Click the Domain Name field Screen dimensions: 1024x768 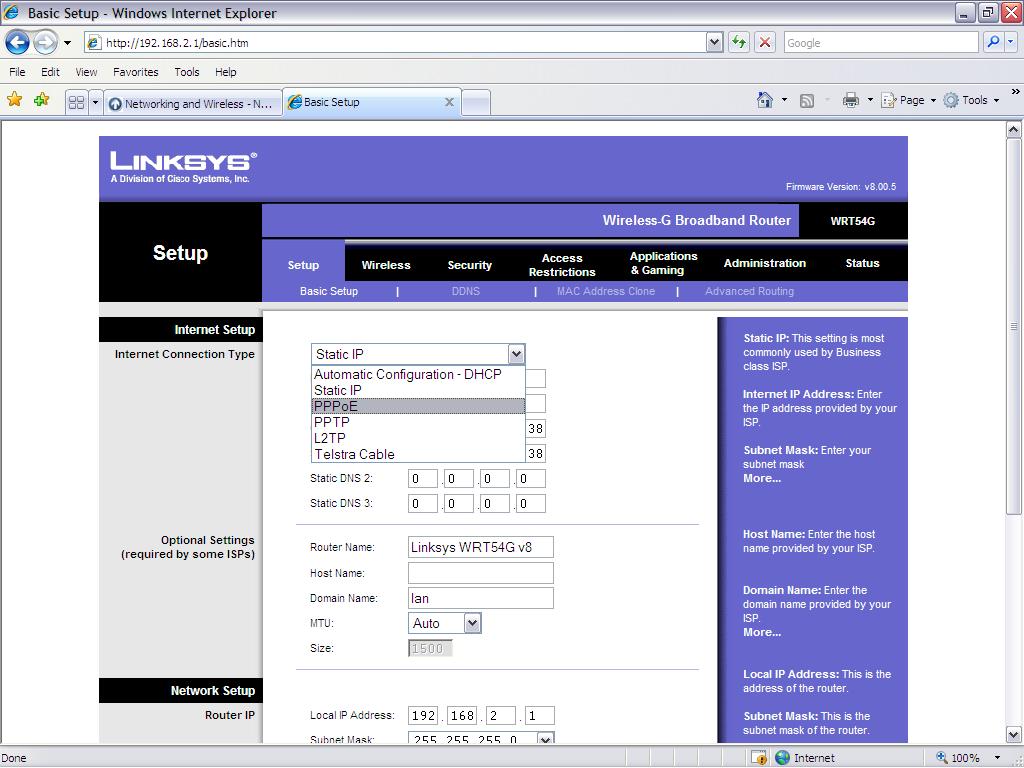tap(481, 598)
